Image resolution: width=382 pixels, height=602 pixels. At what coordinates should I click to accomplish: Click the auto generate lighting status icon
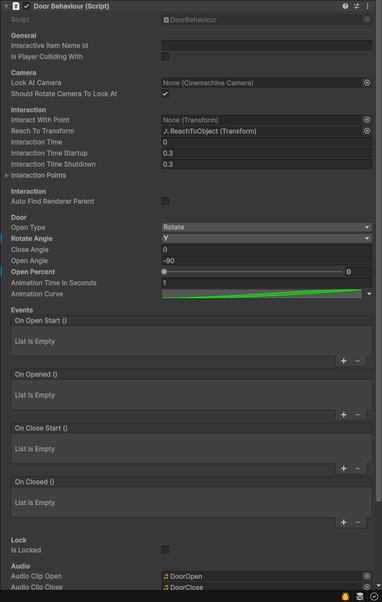(345, 596)
